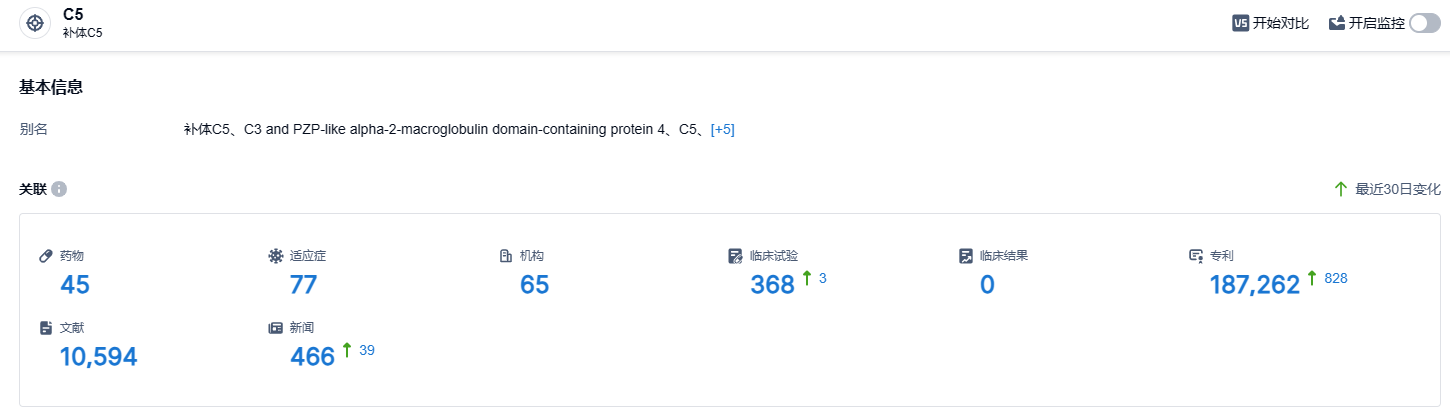Click the C5 target crosshair icon
1450x411 pixels.
coord(35,23)
